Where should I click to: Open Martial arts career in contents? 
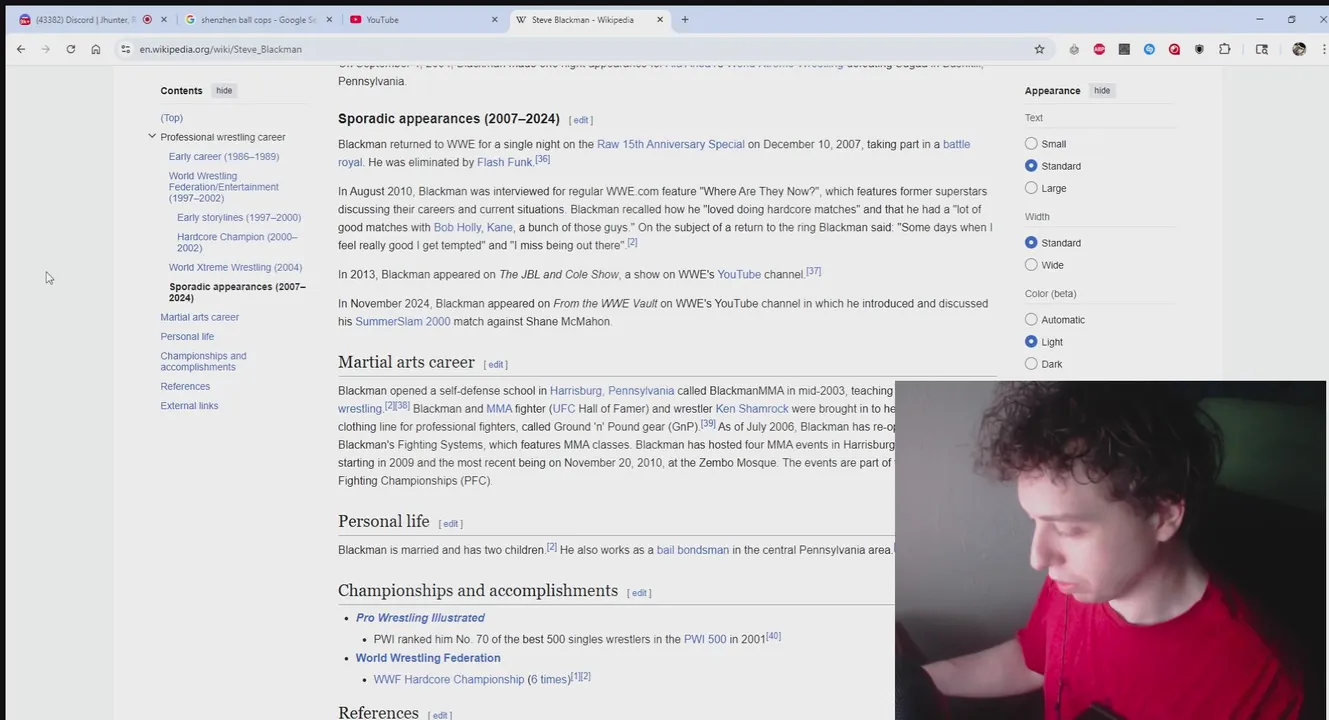pyautogui.click(x=200, y=317)
